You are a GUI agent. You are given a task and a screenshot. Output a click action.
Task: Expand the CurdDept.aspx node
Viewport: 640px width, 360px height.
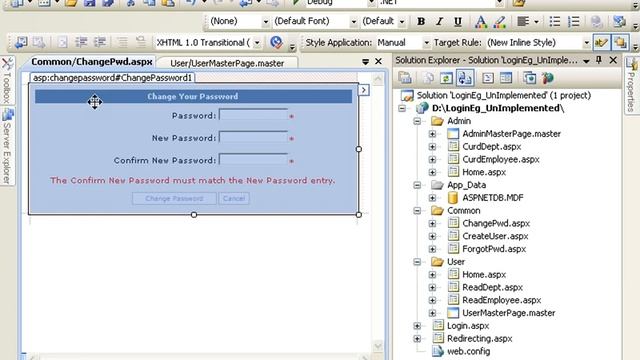432,147
